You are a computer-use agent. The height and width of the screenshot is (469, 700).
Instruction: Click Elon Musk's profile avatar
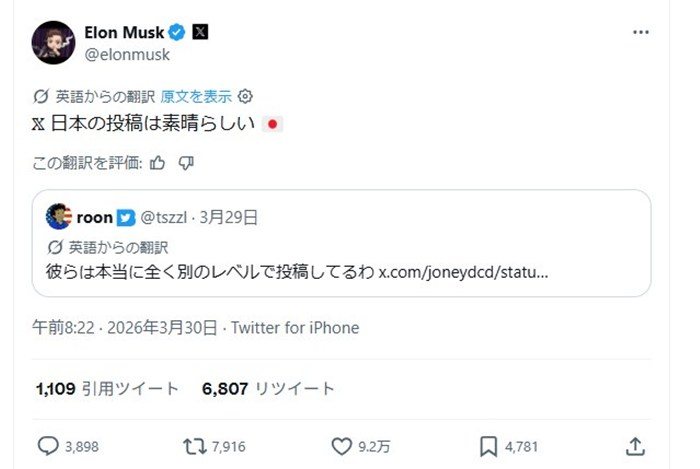click(x=53, y=42)
